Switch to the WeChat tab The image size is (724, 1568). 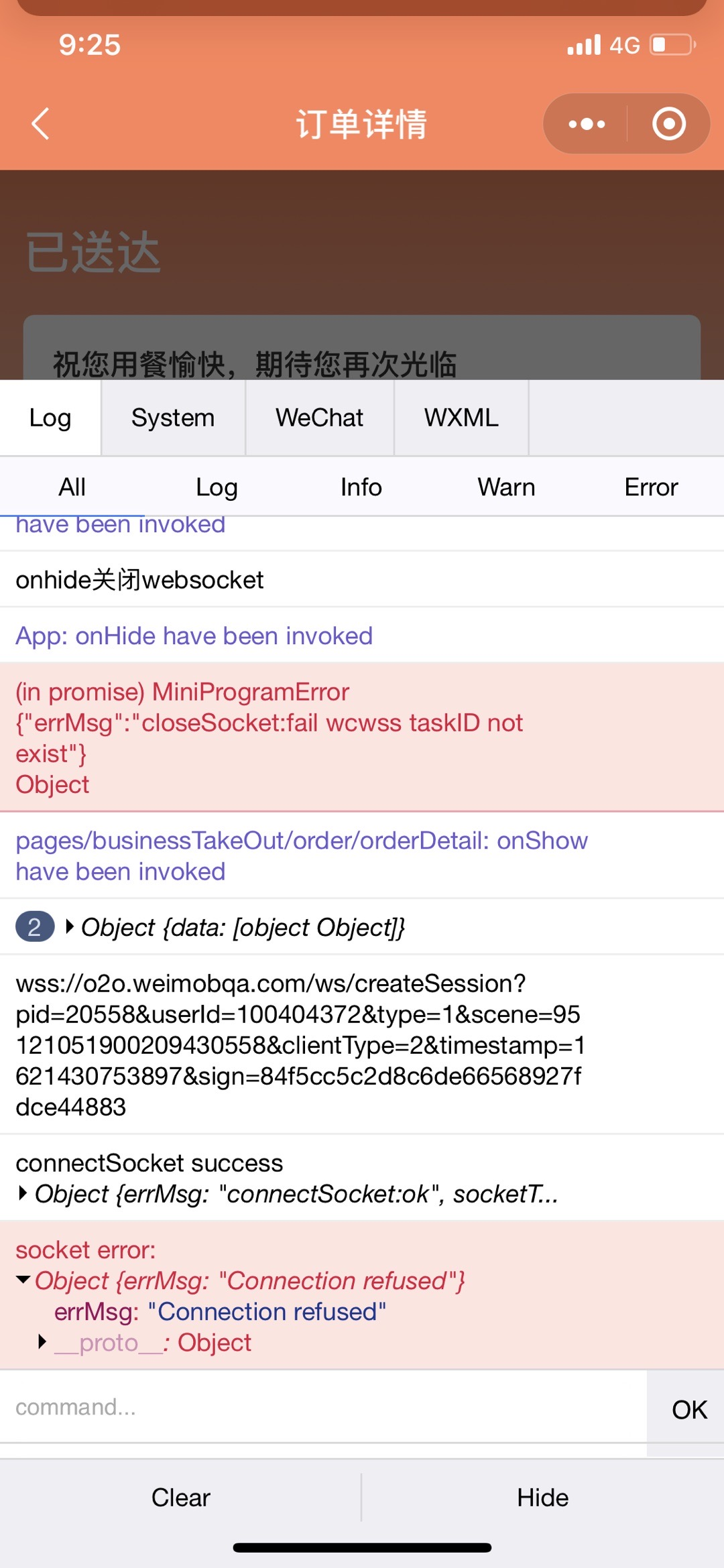click(320, 418)
